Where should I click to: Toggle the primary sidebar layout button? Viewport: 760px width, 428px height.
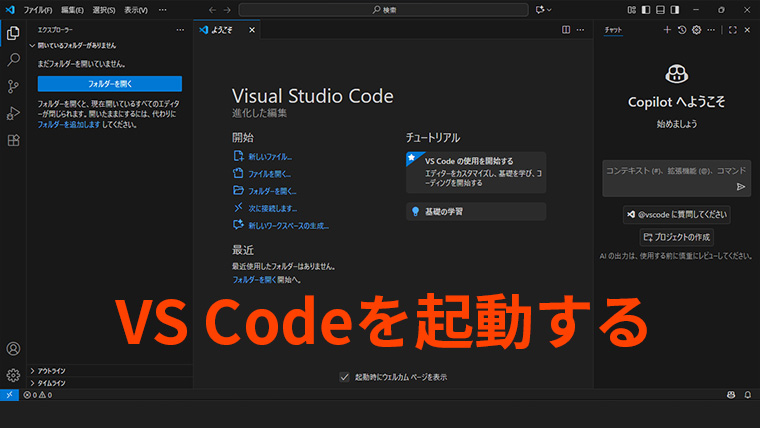tap(645, 10)
